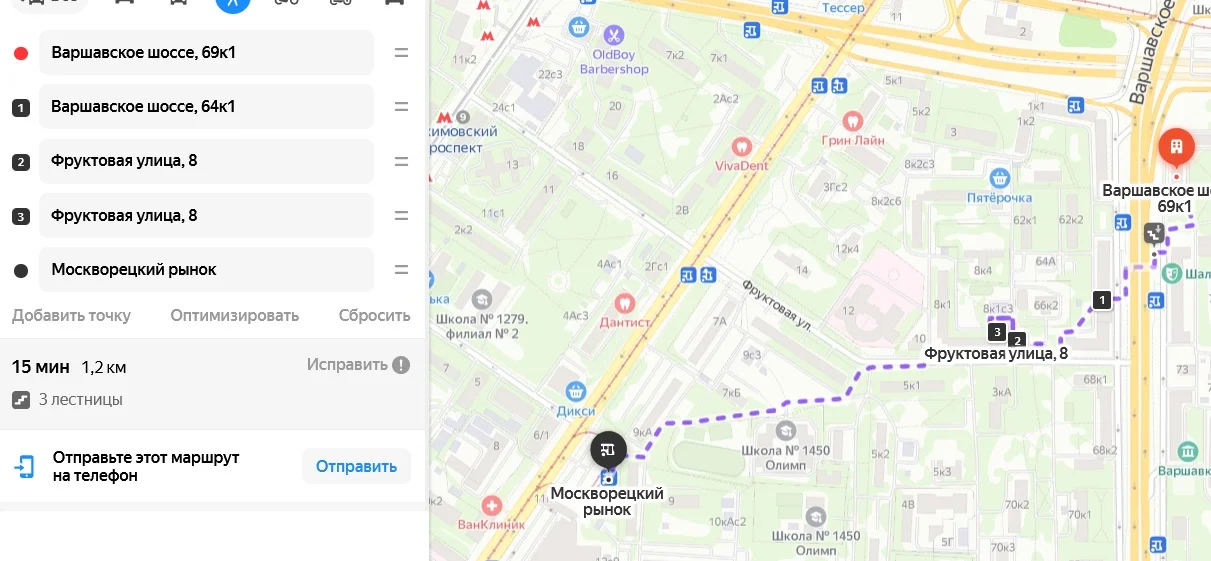The width and height of the screenshot is (1211, 561).
Task: Select the 15 мин 1,2 км route summary
Action: (x=69, y=367)
